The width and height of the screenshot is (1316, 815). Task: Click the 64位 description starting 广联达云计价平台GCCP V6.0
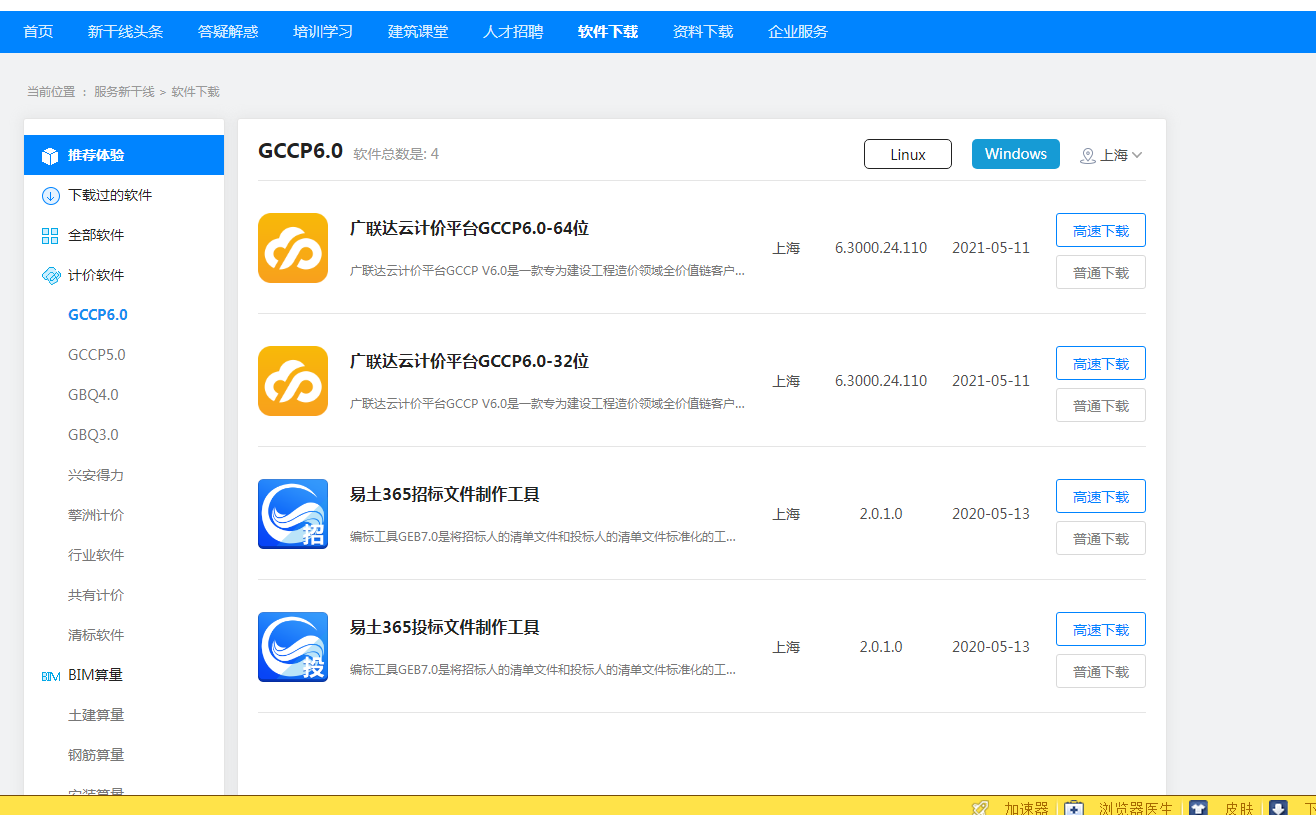(547, 271)
